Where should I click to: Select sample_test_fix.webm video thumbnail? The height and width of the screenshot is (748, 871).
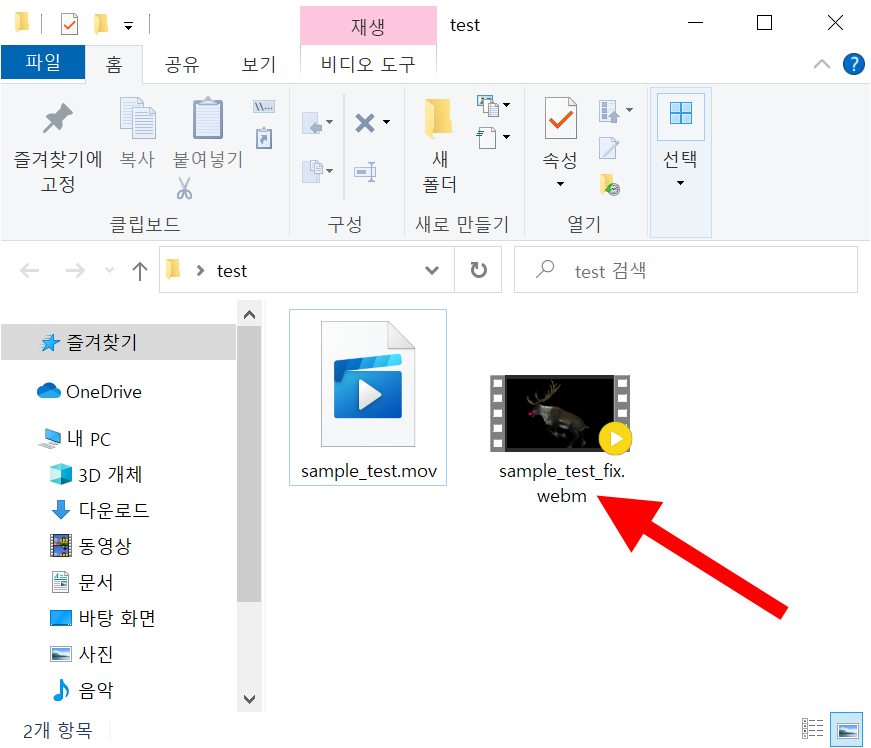[561, 413]
